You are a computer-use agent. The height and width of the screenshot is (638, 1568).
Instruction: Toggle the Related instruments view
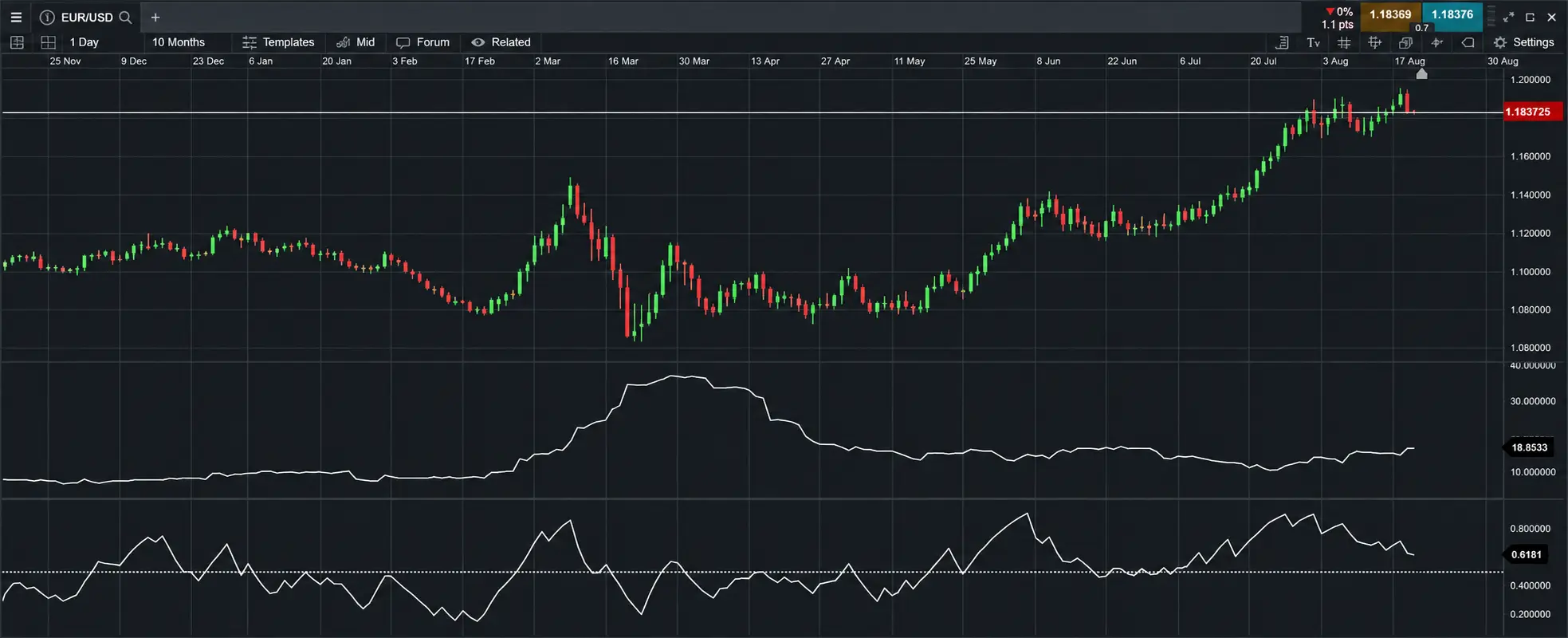(x=501, y=42)
